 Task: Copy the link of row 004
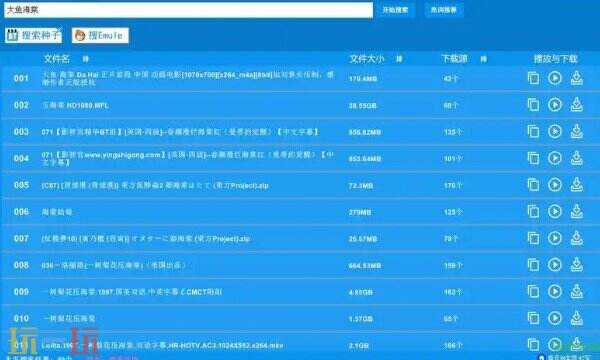point(533,158)
